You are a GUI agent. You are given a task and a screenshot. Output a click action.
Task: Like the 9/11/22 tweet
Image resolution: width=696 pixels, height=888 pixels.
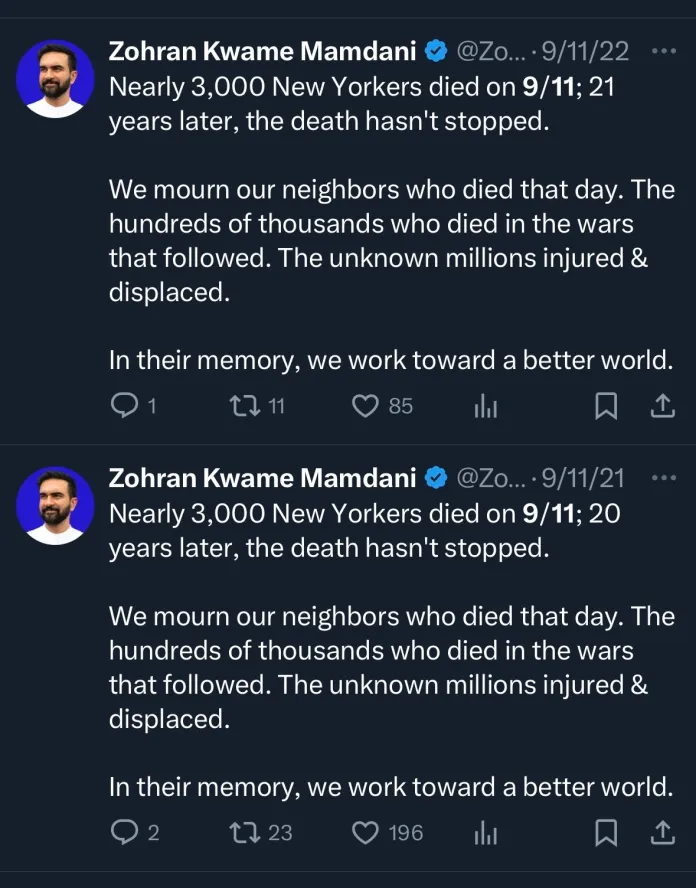pos(367,405)
